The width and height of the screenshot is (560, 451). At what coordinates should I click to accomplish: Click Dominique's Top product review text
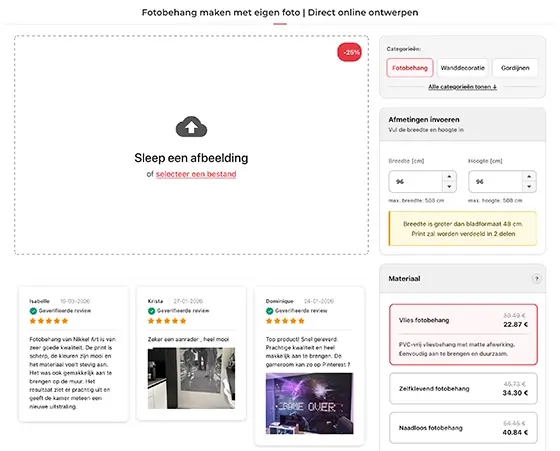308,352
